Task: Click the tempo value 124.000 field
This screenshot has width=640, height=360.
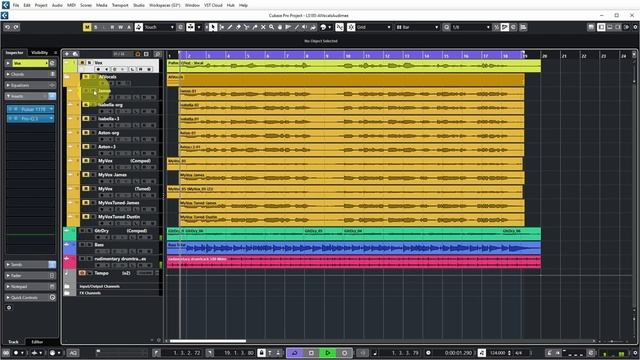Action: pos(498,353)
